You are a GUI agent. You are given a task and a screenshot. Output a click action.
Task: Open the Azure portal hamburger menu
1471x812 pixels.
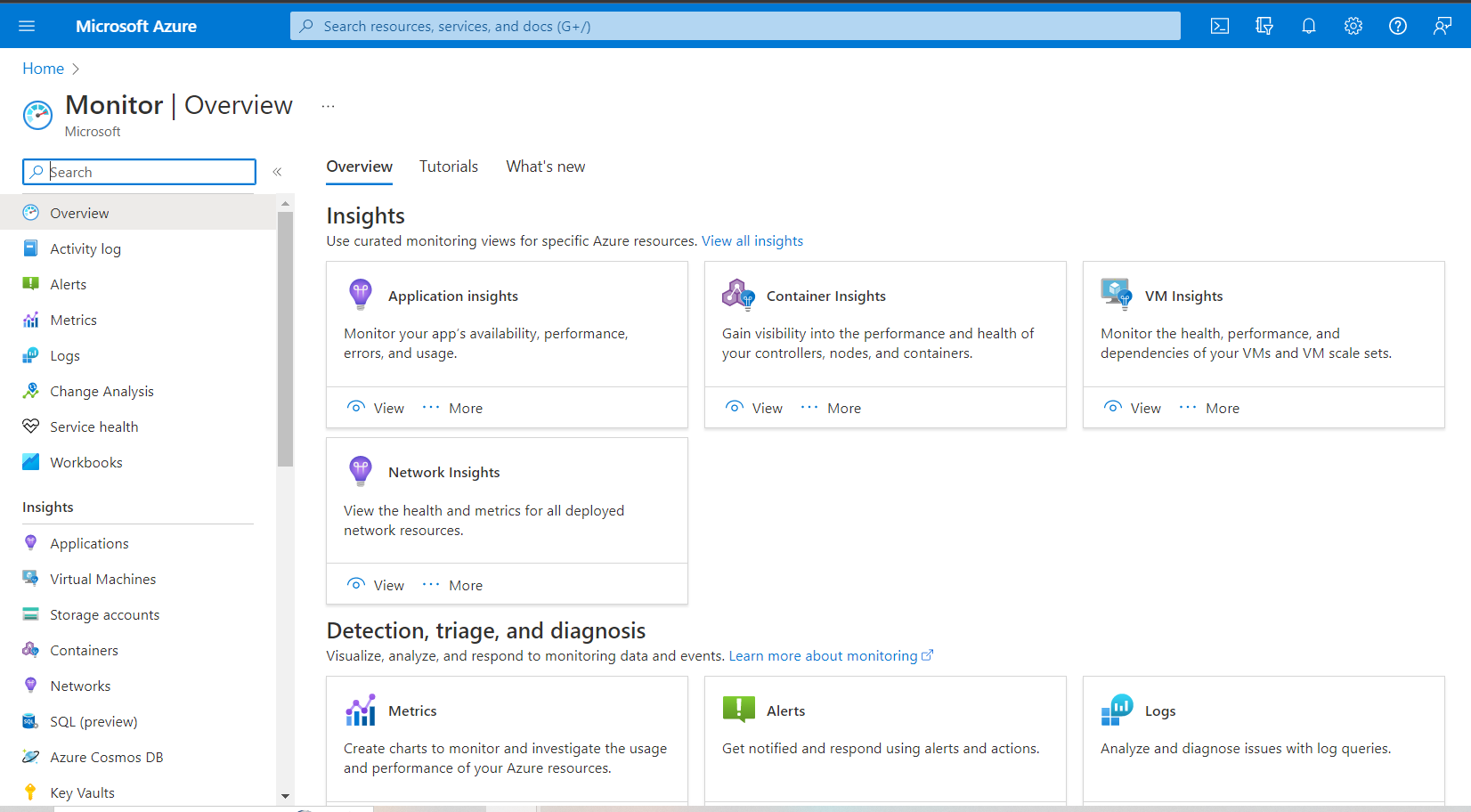coord(27,26)
